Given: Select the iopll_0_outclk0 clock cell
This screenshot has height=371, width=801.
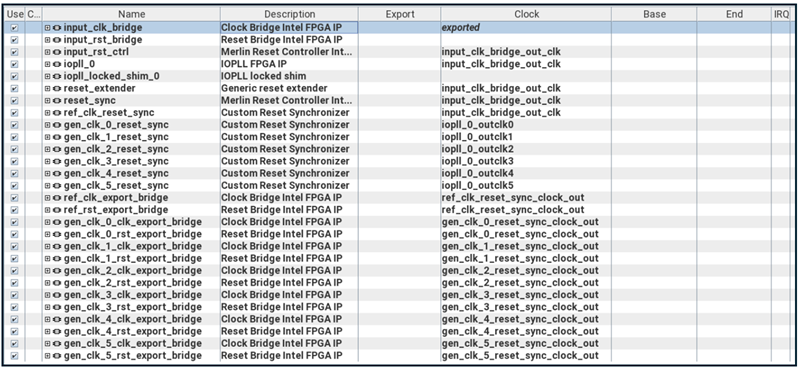Looking at the screenshot, I should click(526, 125).
